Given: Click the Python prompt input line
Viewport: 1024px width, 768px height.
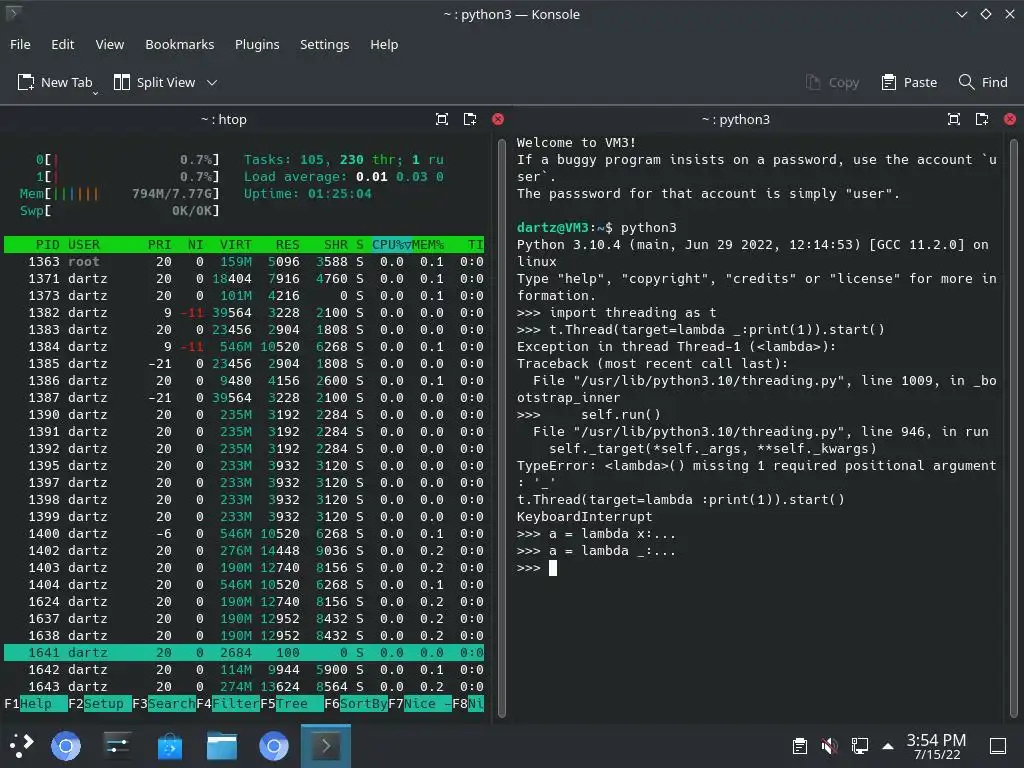Looking at the screenshot, I should [758, 568].
